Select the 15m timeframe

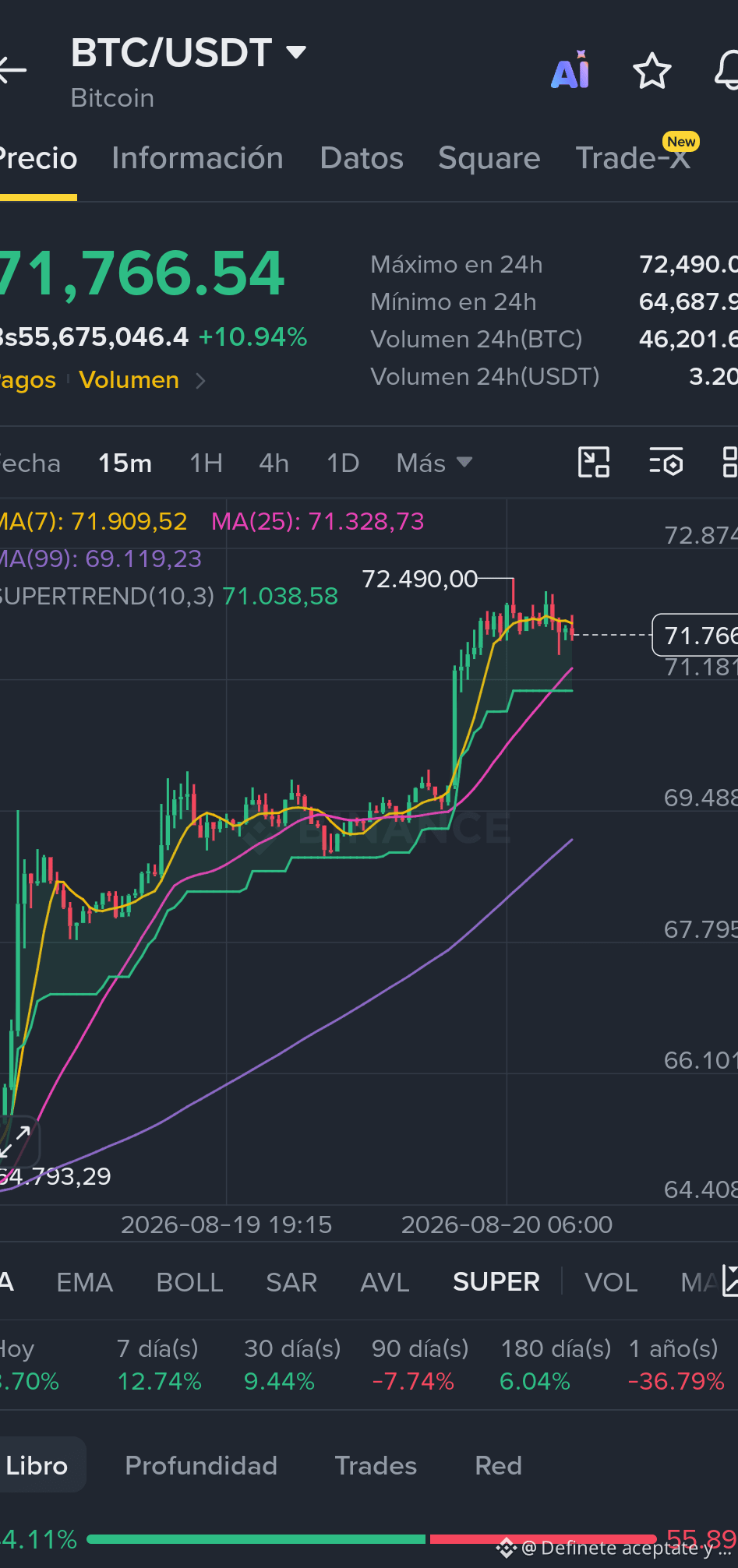tap(125, 463)
